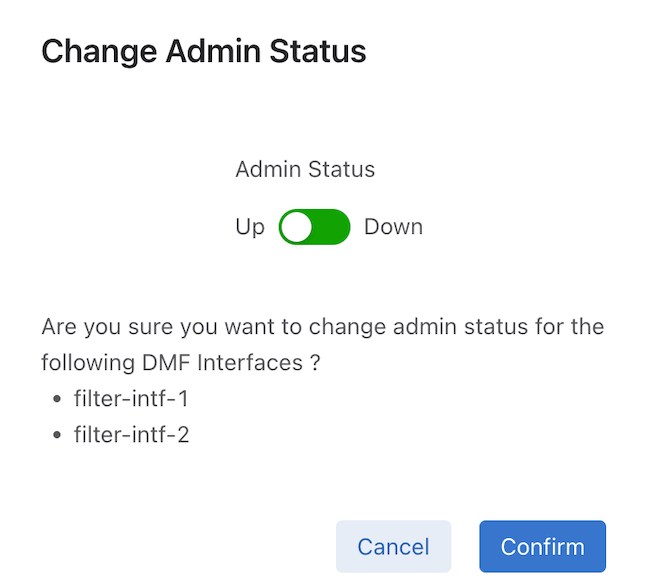Click the bullet point before filter-intf-1
The width and height of the screenshot is (648, 585).
click(x=56, y=400)
